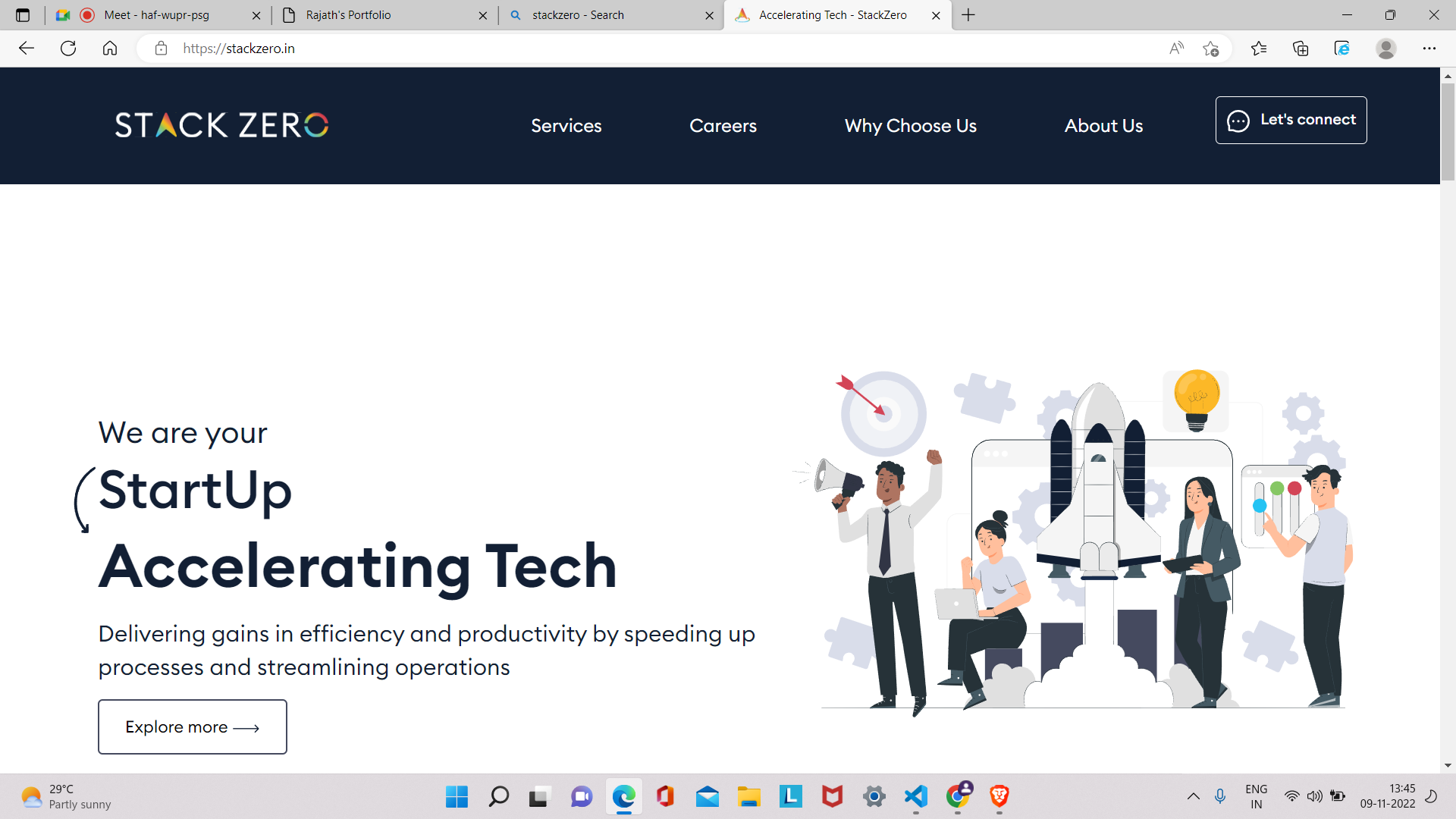Switch to the Rajath's Portfolio tab
1456x819 pixels.
point(379,15)
